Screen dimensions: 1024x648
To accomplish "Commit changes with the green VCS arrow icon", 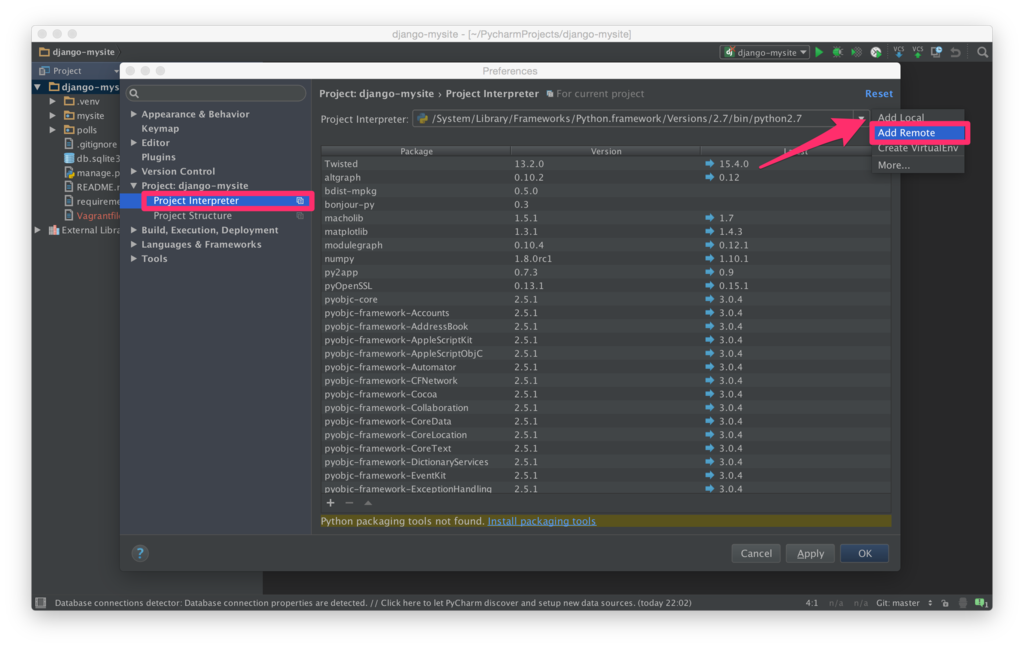I will pos(918,52).
